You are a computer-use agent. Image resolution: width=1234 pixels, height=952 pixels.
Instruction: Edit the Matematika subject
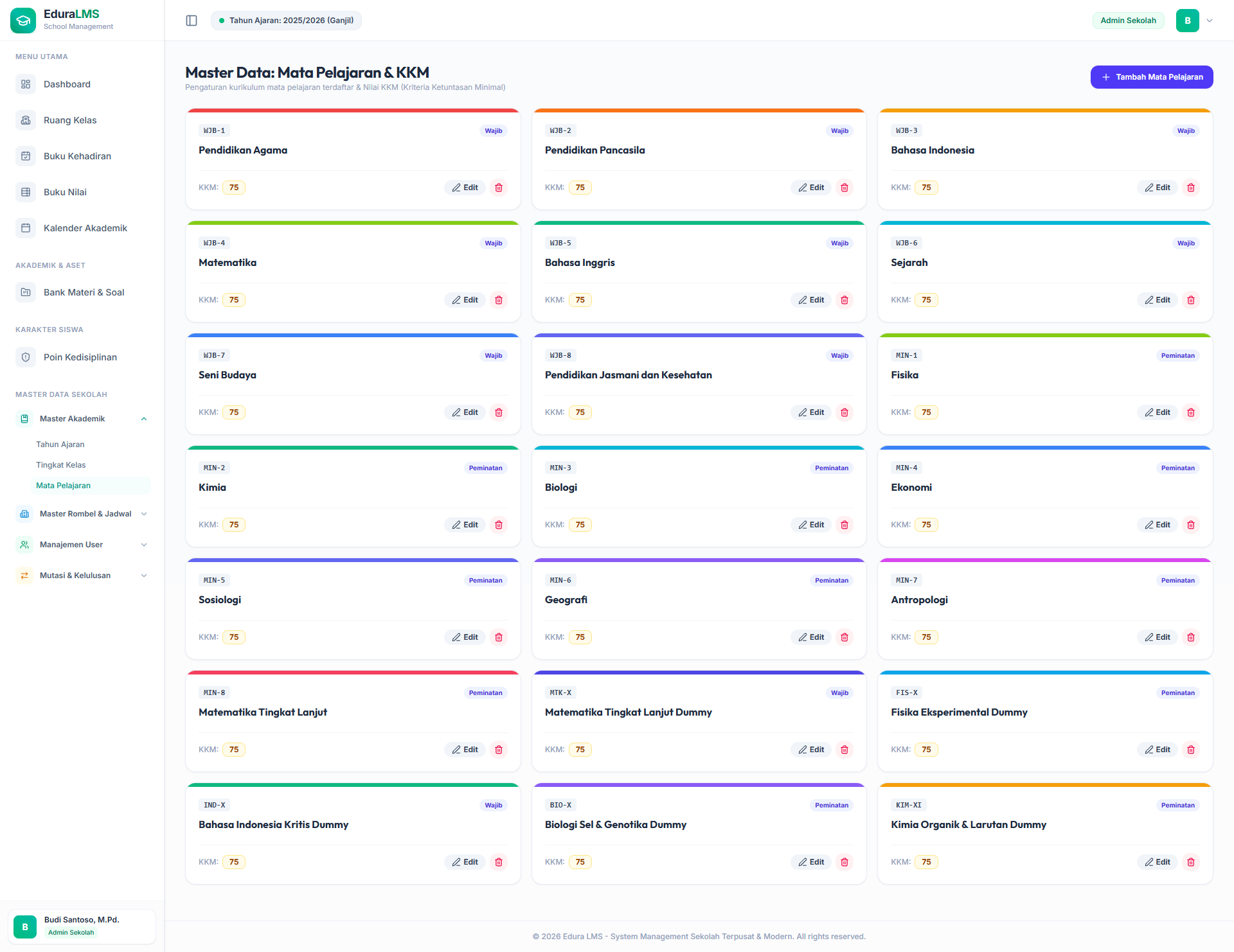[465, 300]
